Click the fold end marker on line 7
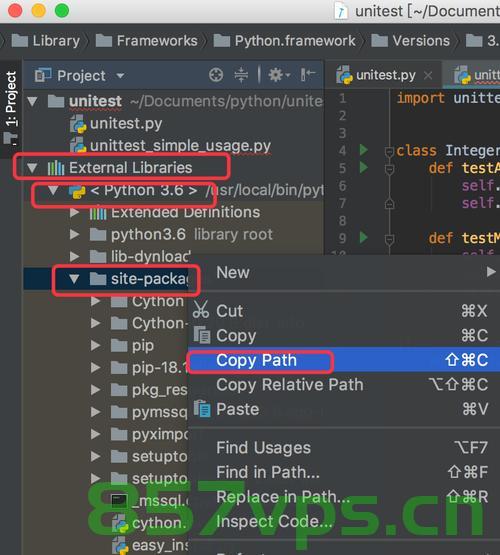The height and width of the screenshot is (555, 500). [x=389, y=204]
